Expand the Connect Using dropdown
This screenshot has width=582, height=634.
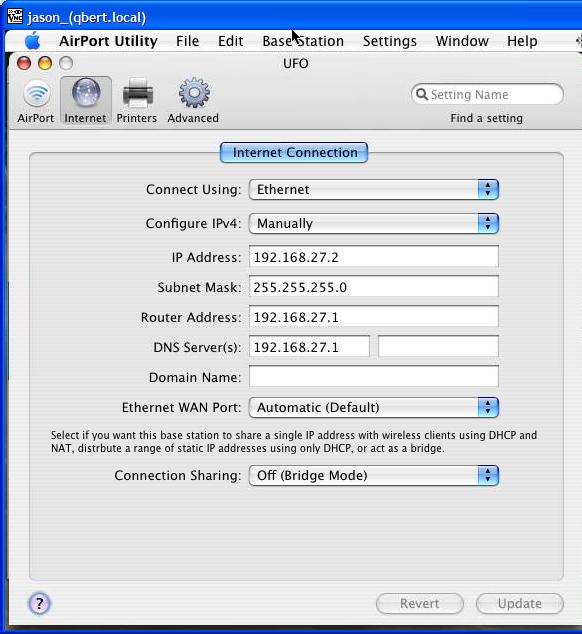[x=374, y=189]
